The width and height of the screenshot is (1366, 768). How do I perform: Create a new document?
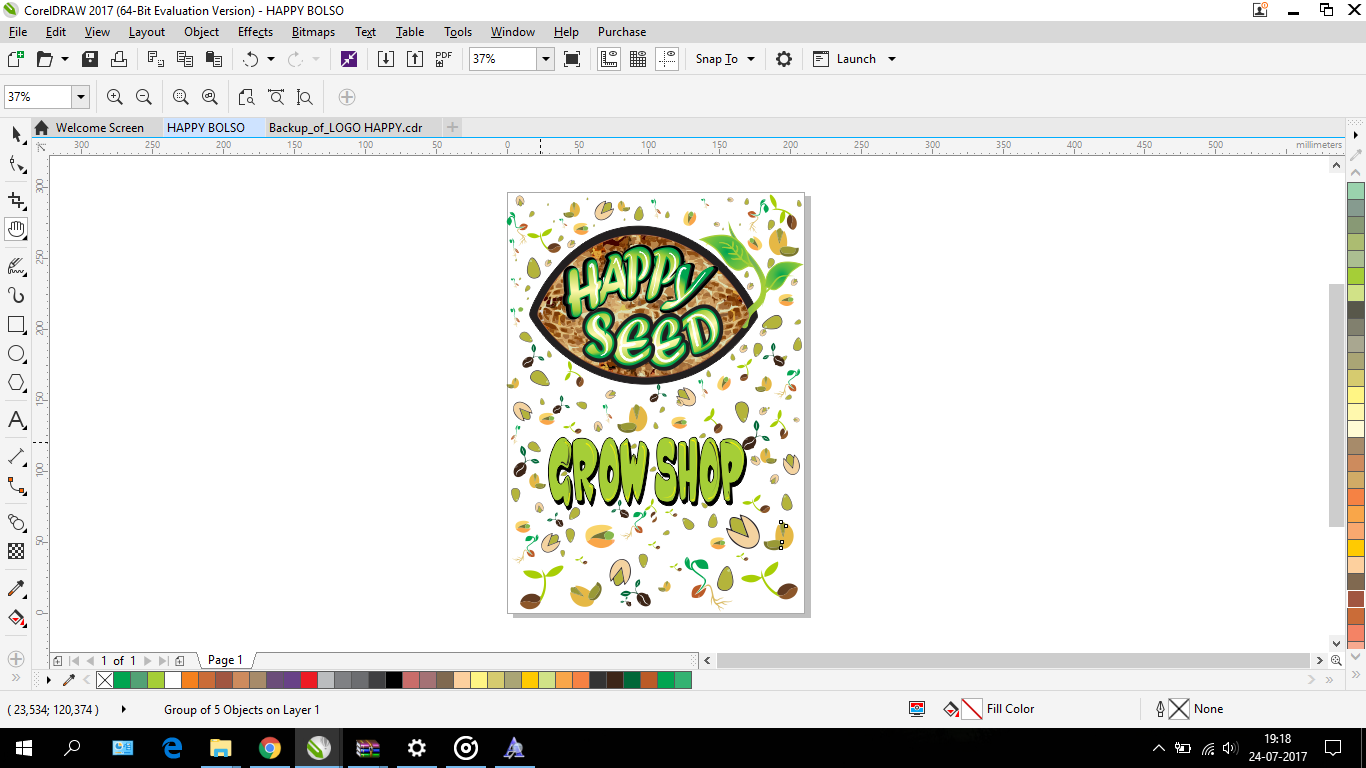(x=16, y=59)
